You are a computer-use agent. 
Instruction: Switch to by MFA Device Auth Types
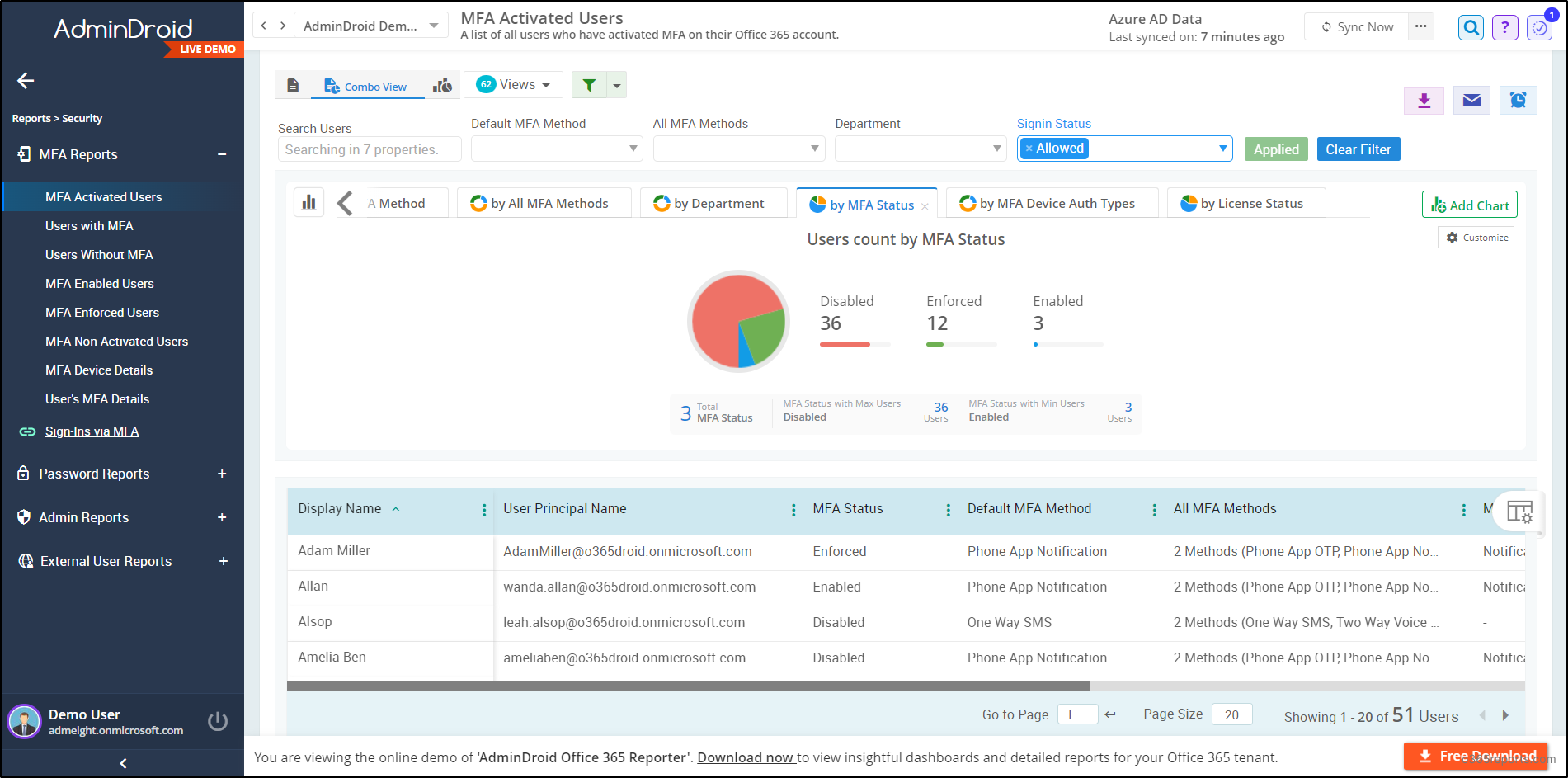click(1052, 203)
